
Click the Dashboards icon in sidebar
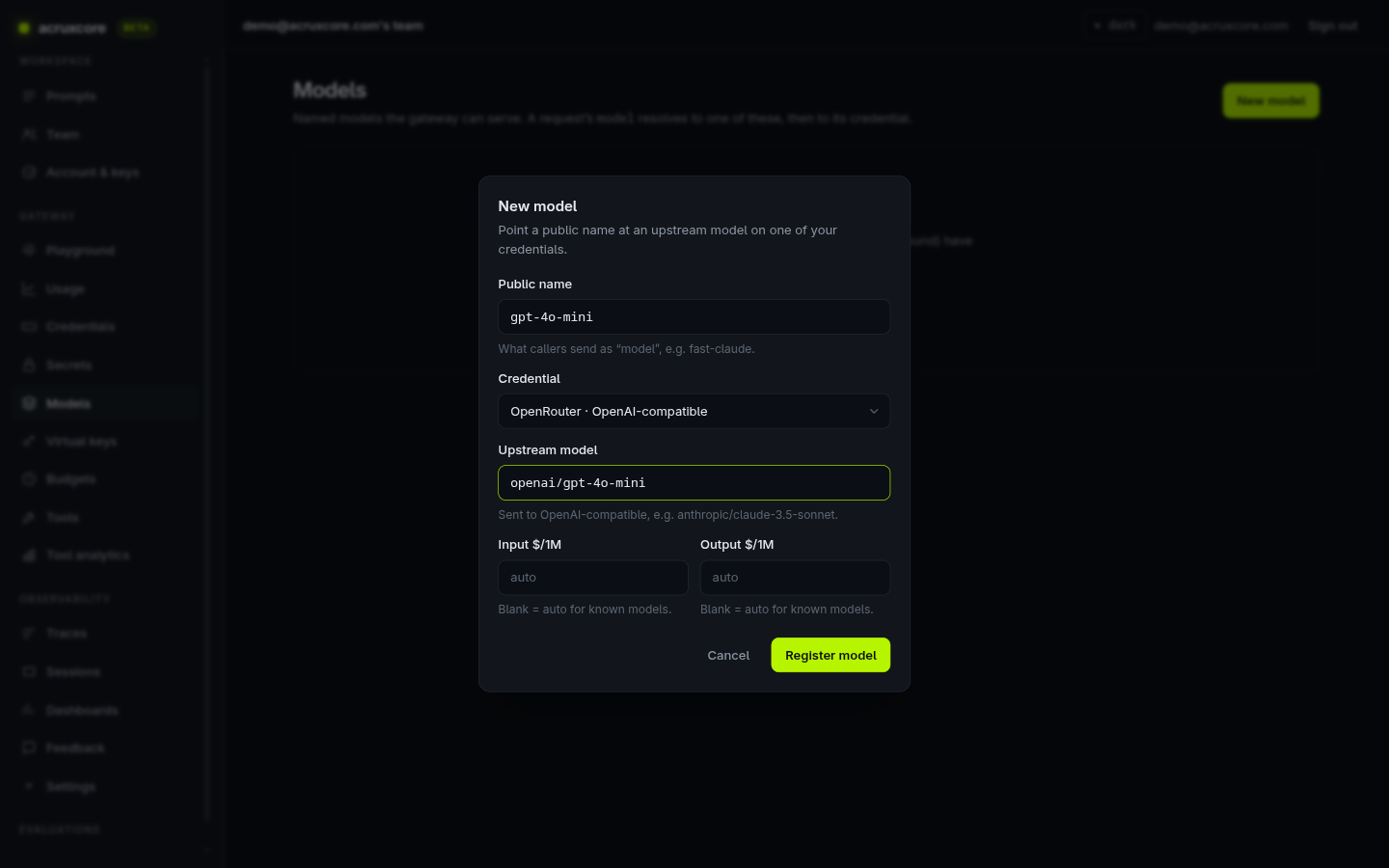pos(29,710)
